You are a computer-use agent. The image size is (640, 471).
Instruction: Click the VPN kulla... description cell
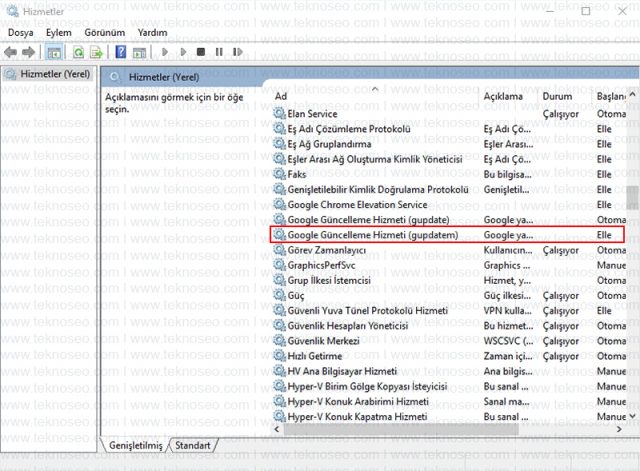click(x=508, y=311)
